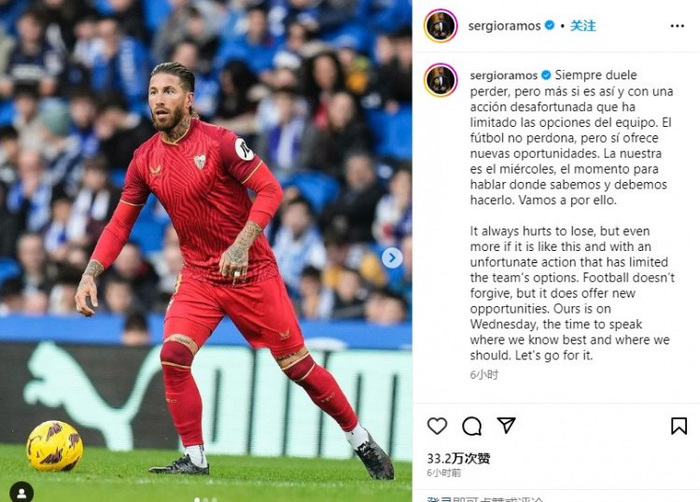This screenshot has width=700, height=502.
Task: Click the tagged people icon on the photo
Action: pos(21,493)
